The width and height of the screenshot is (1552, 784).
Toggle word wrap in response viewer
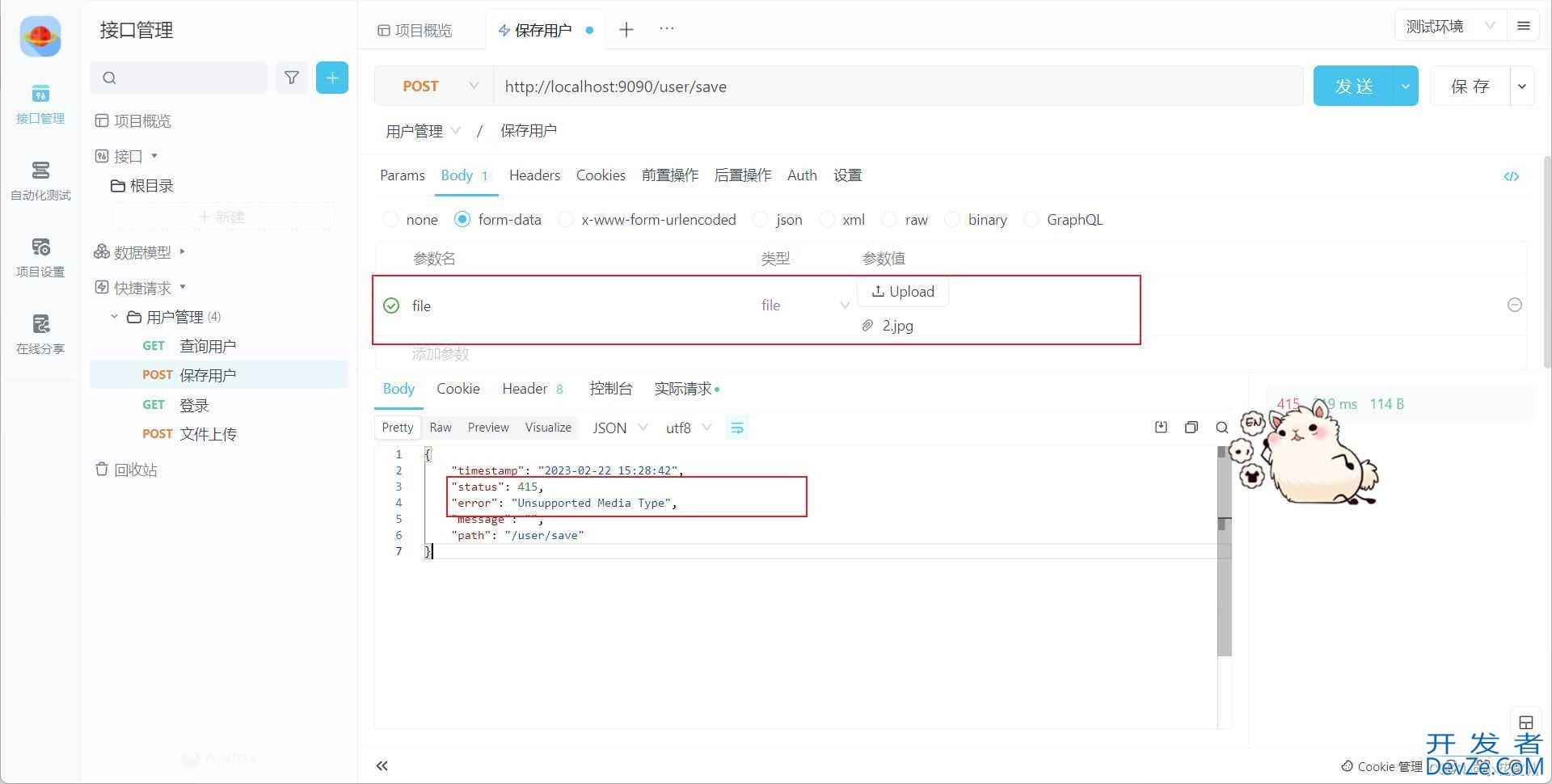(x=737, y=428)
